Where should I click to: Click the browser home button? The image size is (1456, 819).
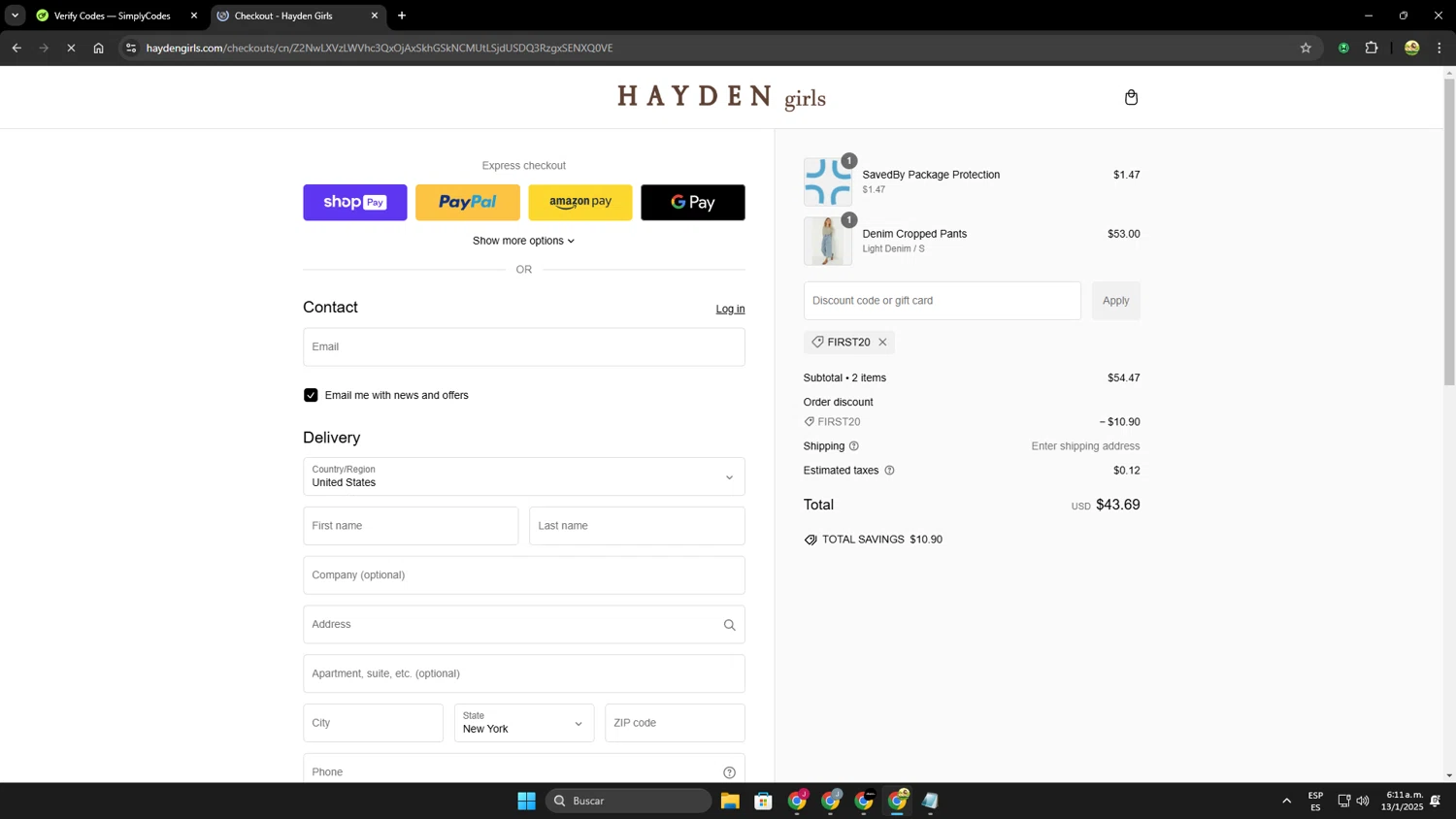pos(98,48)
